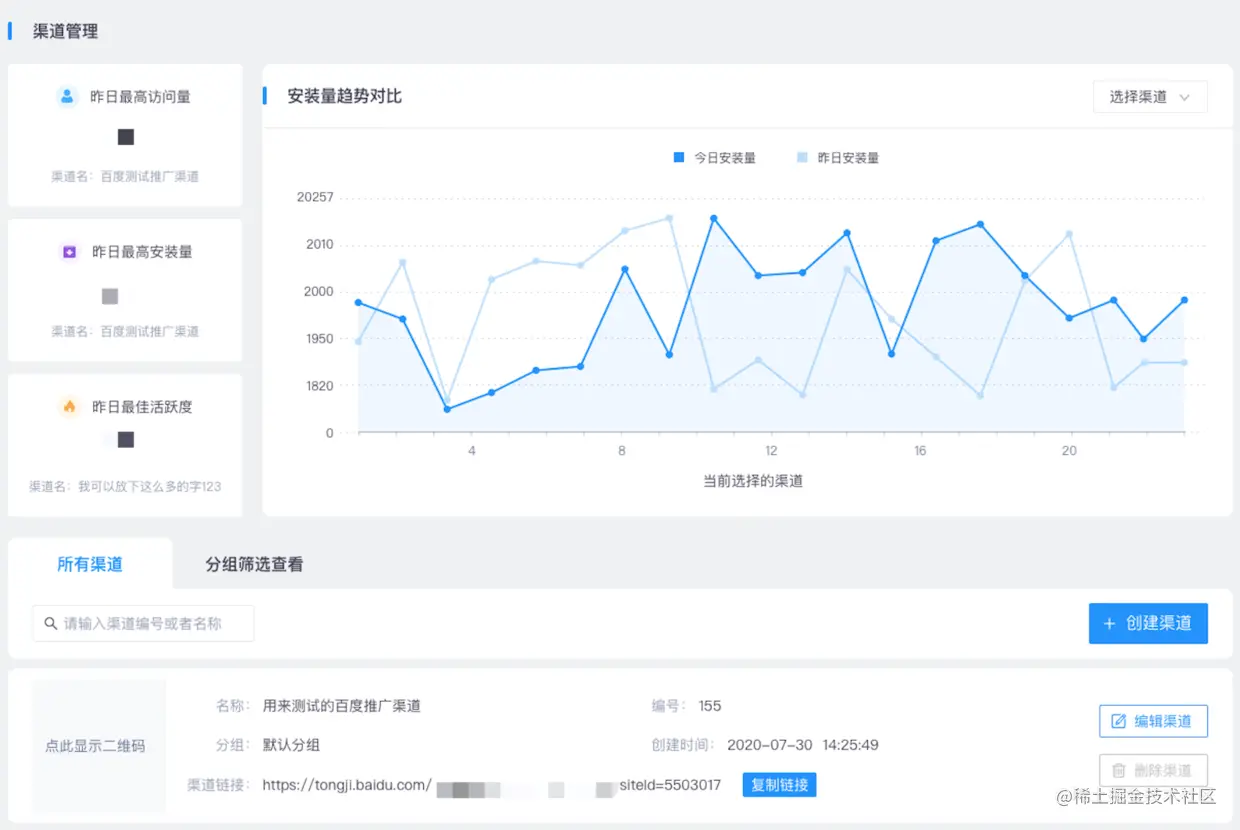Click the 昨日最高安装量 stat card title
The height and width of the screenshot is (830, 1240).
click(142, 252)
